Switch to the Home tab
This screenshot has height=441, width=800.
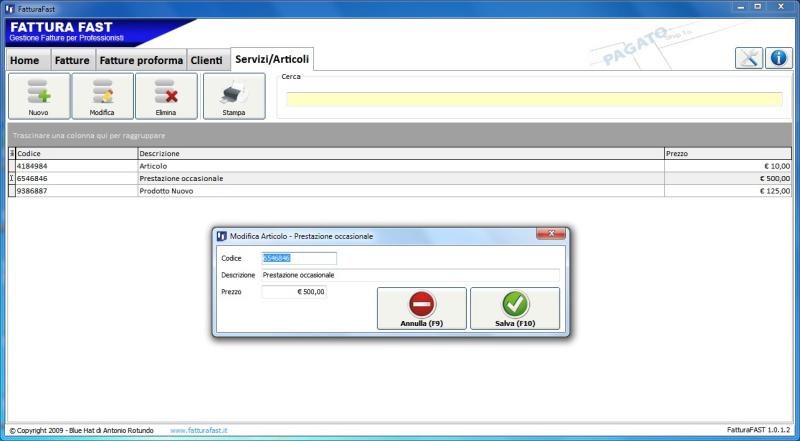[25, 61]
